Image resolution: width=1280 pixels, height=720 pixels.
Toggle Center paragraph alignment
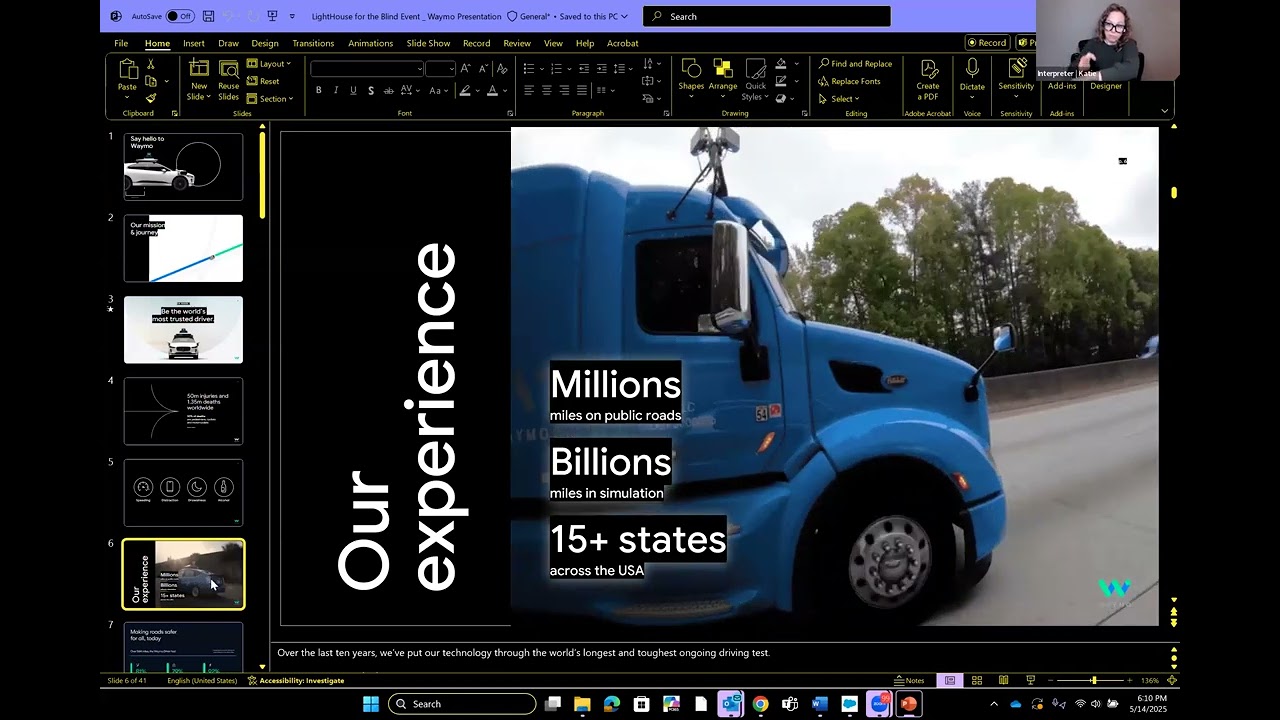[x=547, y=90]
